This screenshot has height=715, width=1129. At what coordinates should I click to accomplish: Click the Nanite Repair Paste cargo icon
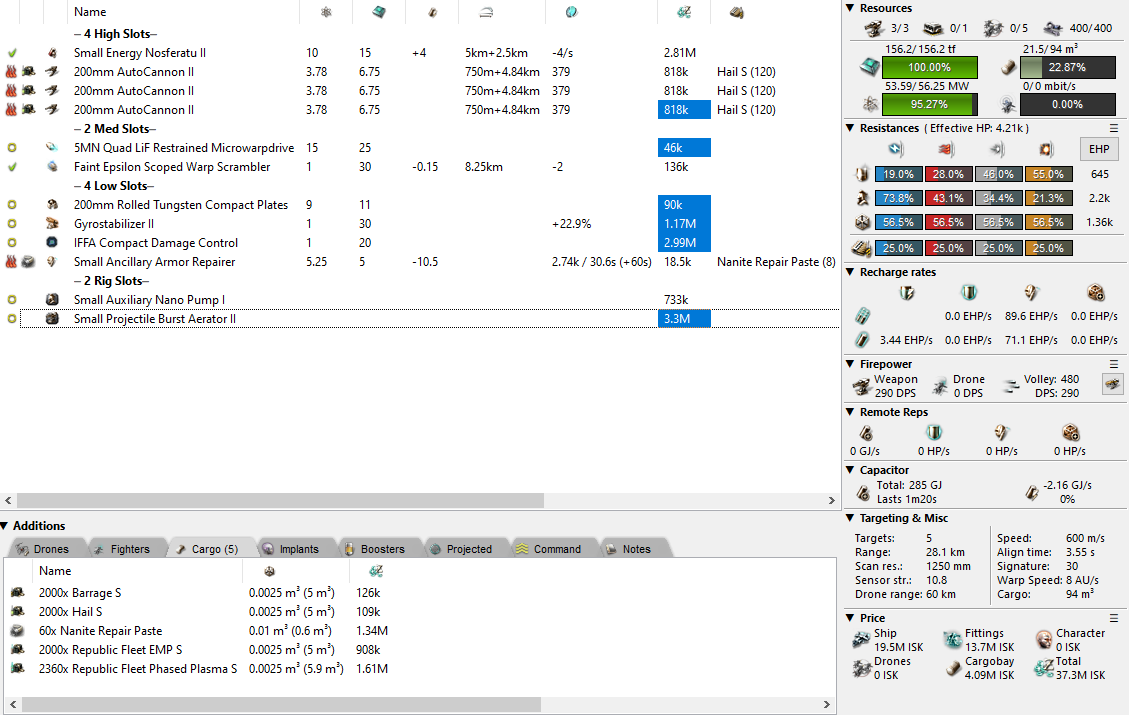click(x=18, y=631)
